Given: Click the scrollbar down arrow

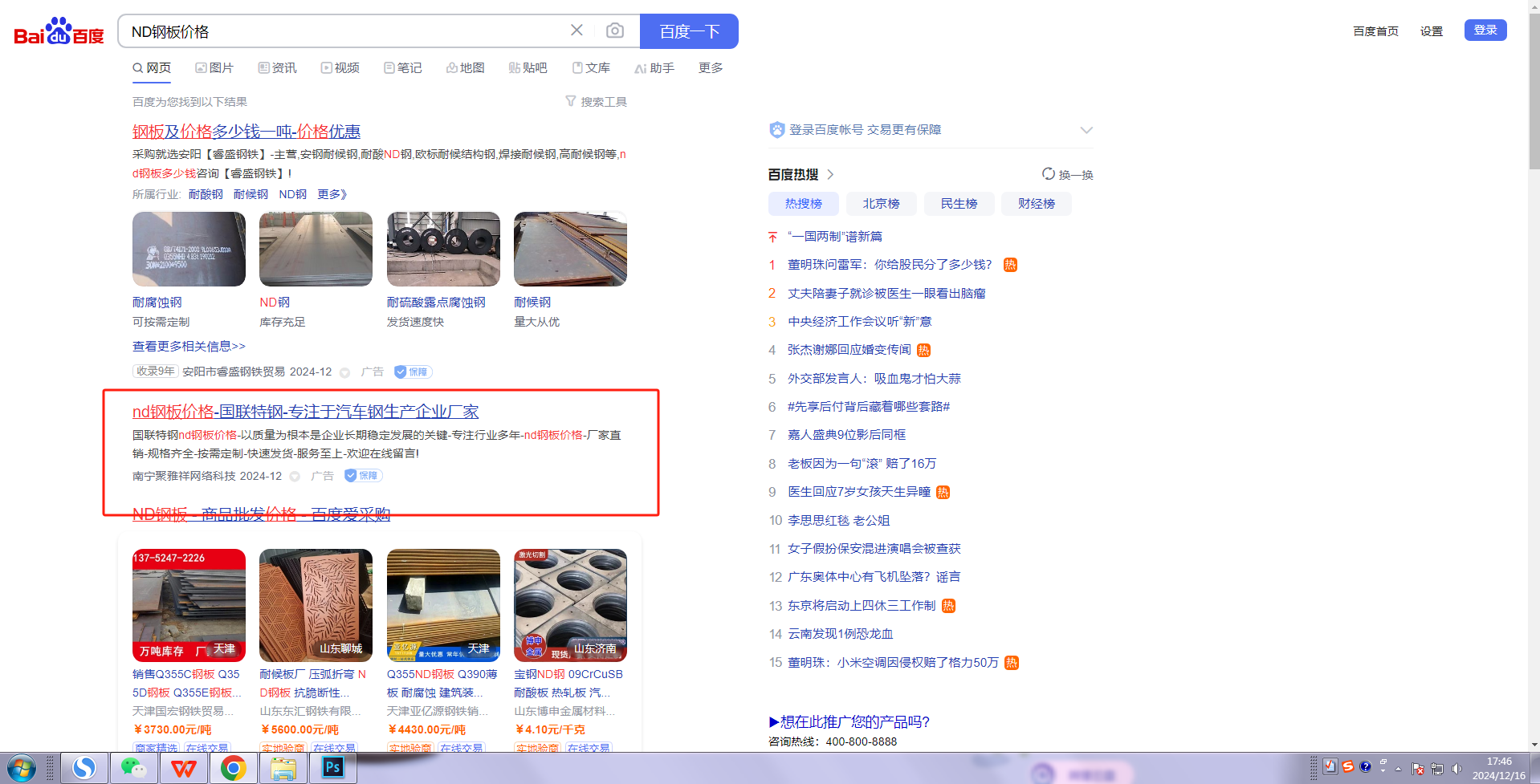Looking at the screenshot, I should [1534, 745].
